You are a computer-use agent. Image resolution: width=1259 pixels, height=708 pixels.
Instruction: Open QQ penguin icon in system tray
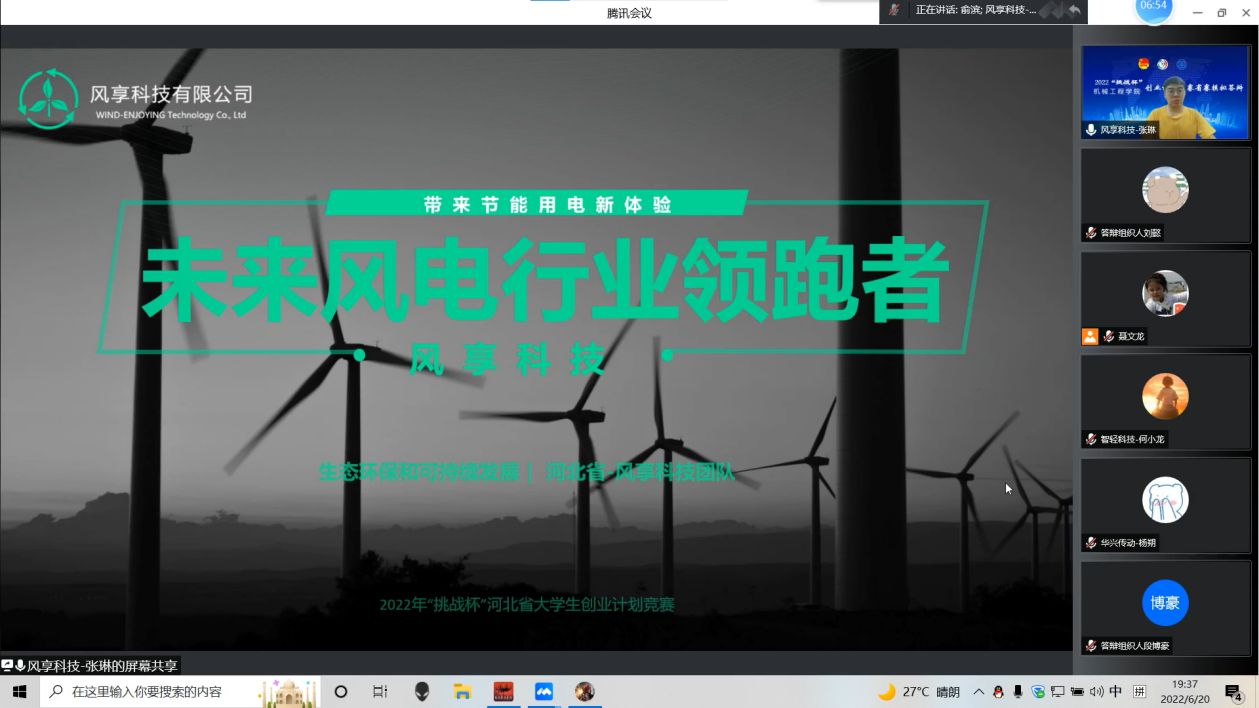pos(998,692)
